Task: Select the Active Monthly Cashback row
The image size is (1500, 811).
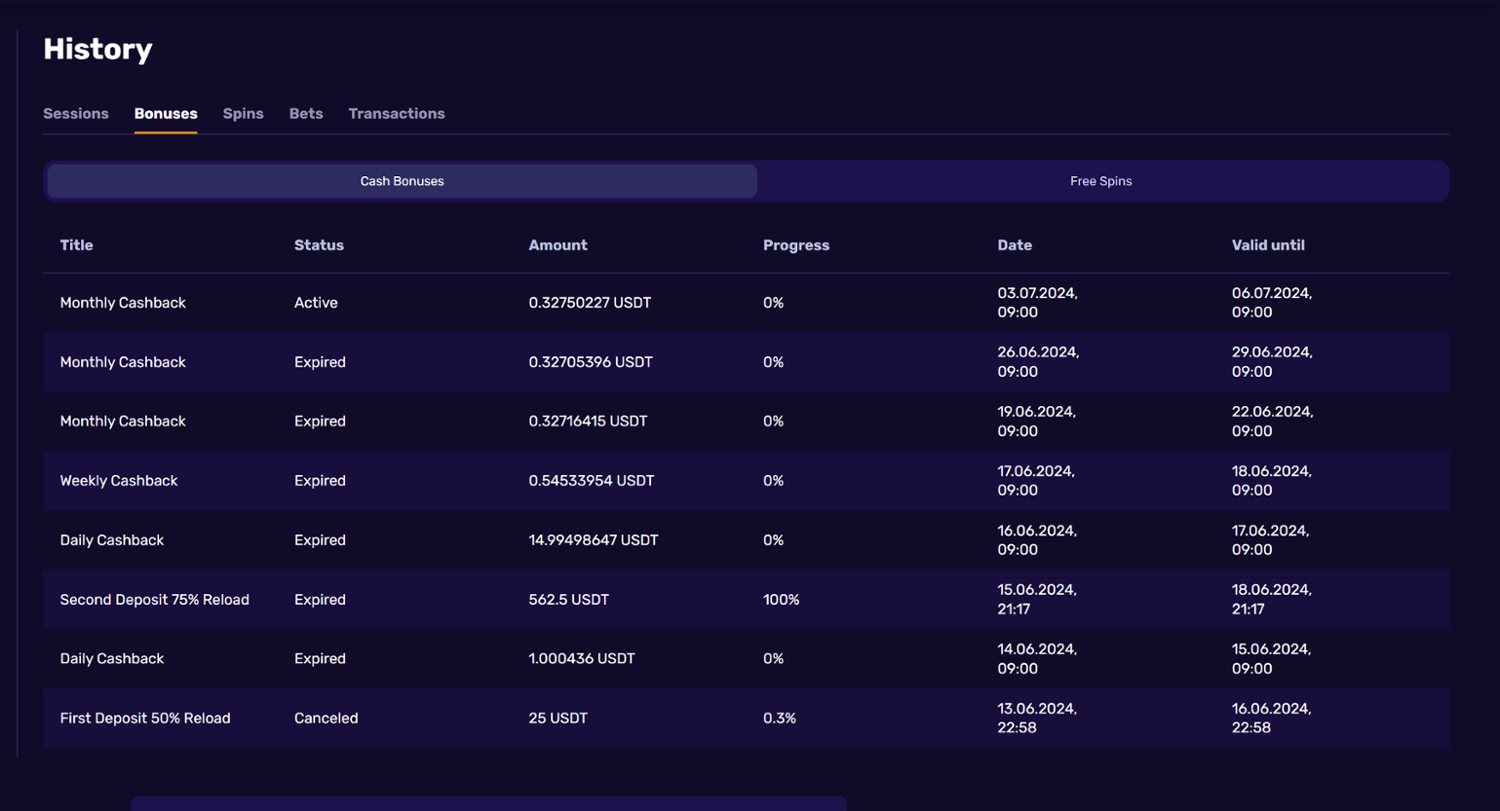Action: (x=123, y=303)
